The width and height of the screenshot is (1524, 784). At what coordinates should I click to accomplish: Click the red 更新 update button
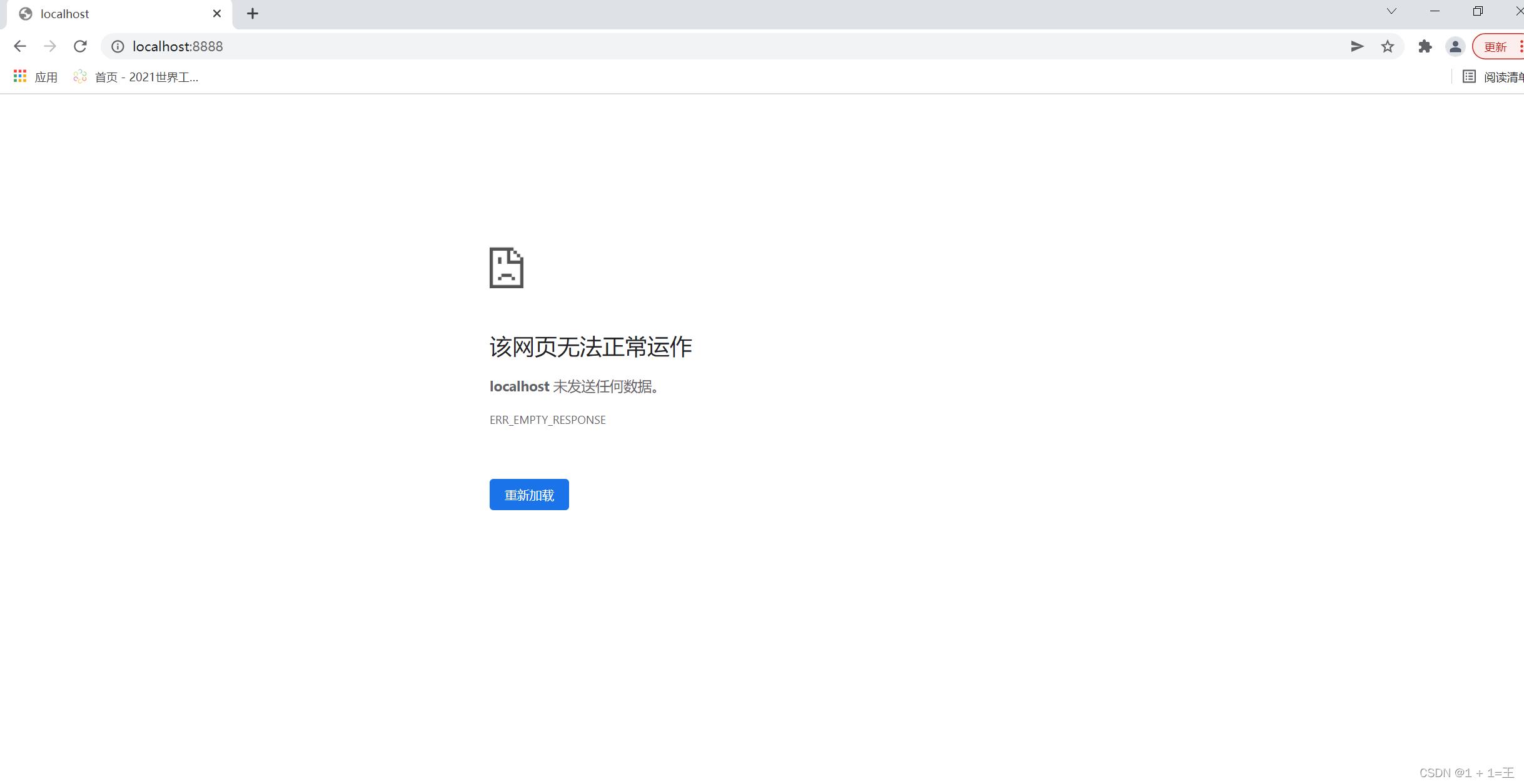[1498, 46]
